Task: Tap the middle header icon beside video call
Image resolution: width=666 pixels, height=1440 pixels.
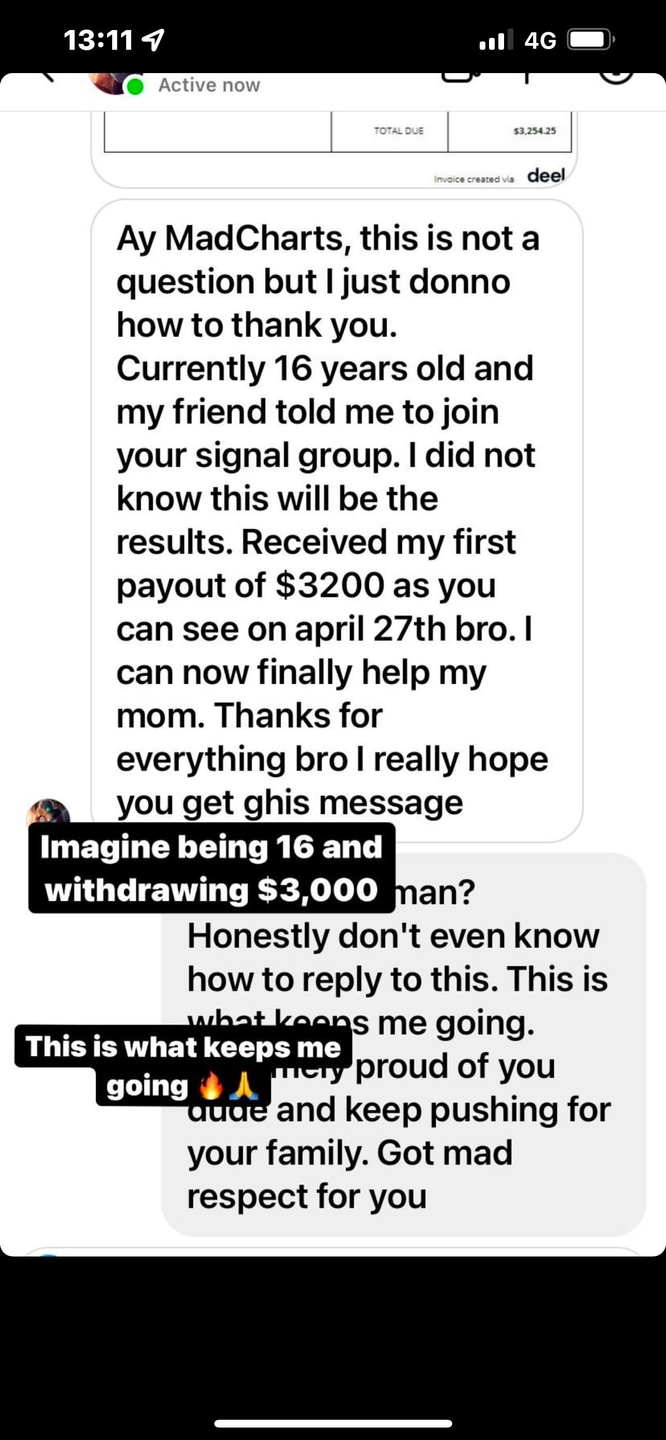Action: pos(527,77)
